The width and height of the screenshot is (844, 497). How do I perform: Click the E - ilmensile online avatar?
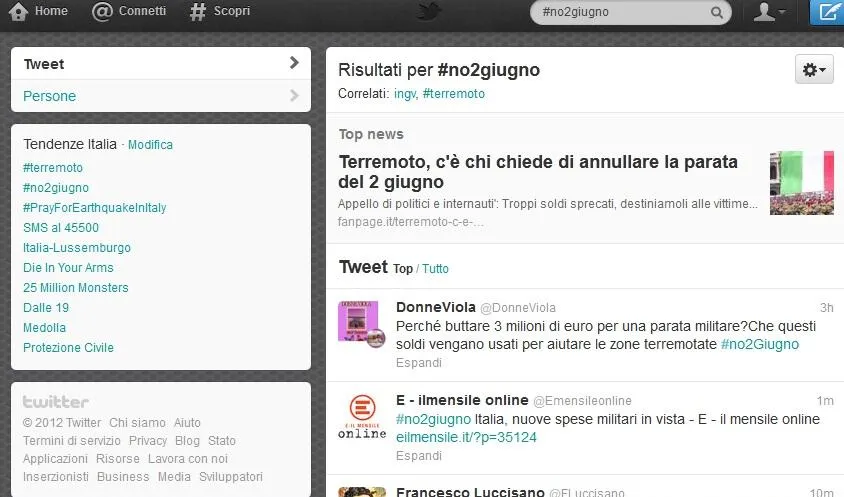[362, 417]
